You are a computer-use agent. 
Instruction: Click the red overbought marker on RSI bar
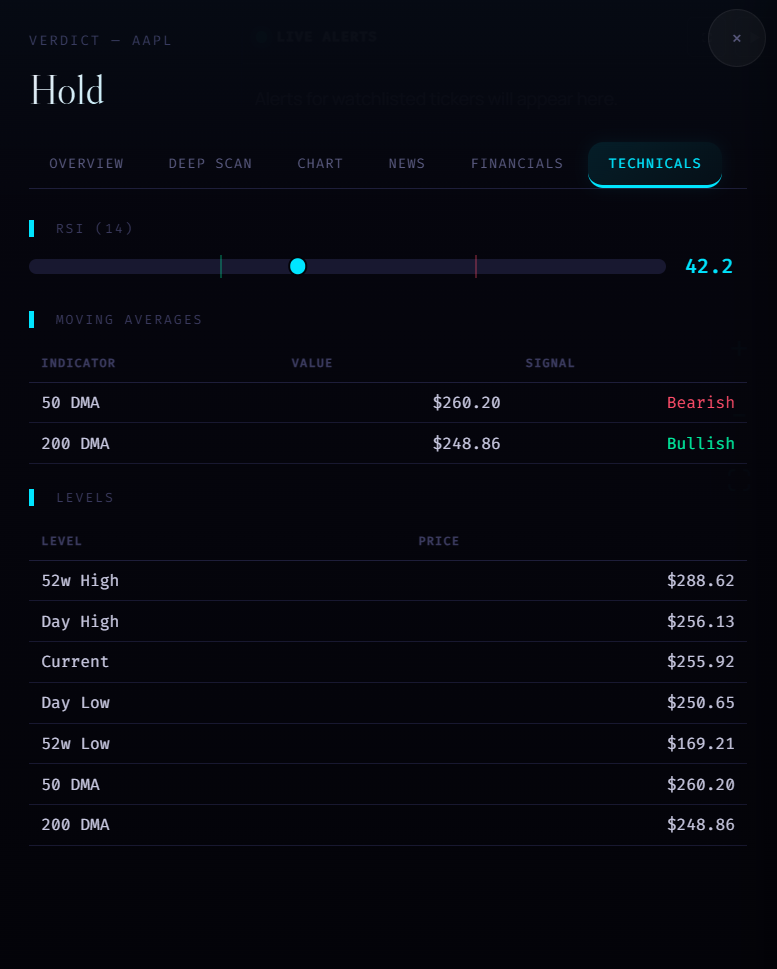pos(476,266)
